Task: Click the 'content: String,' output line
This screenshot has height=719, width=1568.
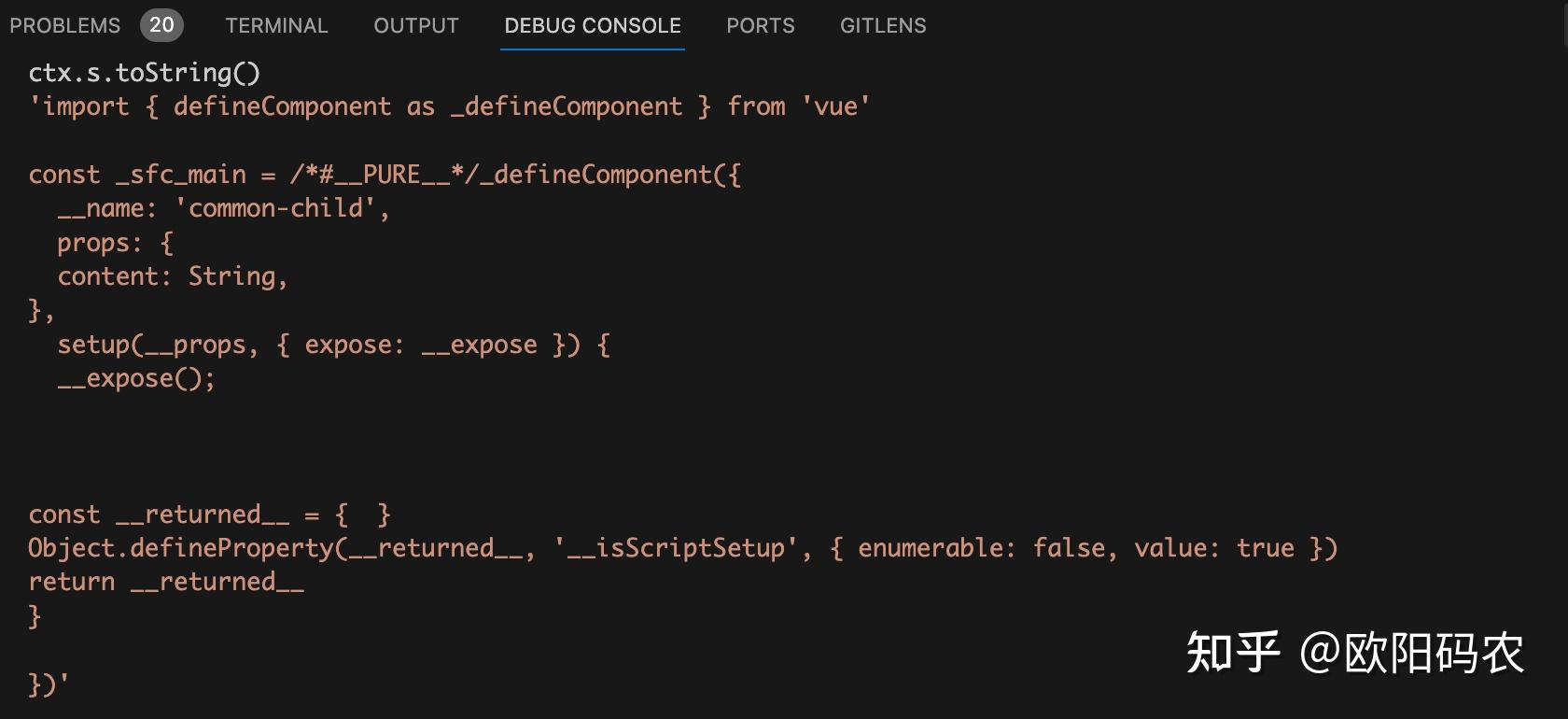Action: (x=173, y=276)
